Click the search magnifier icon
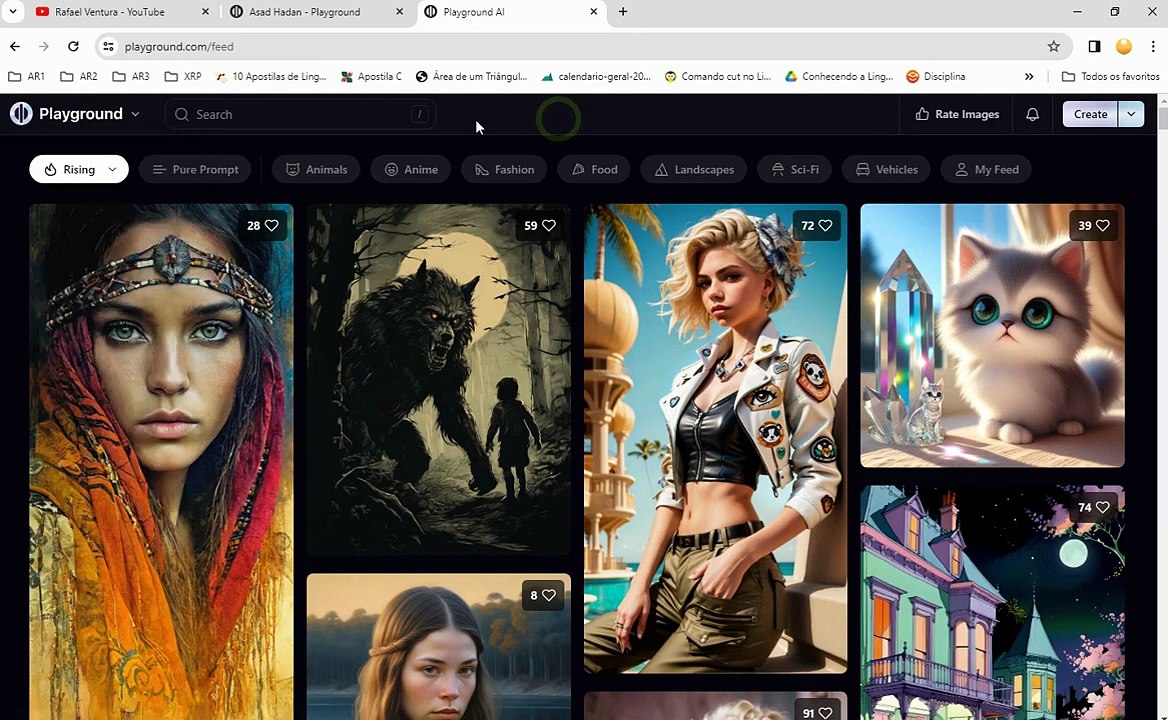This screenshot has height=720, width=1168. [x=181, y=115]
